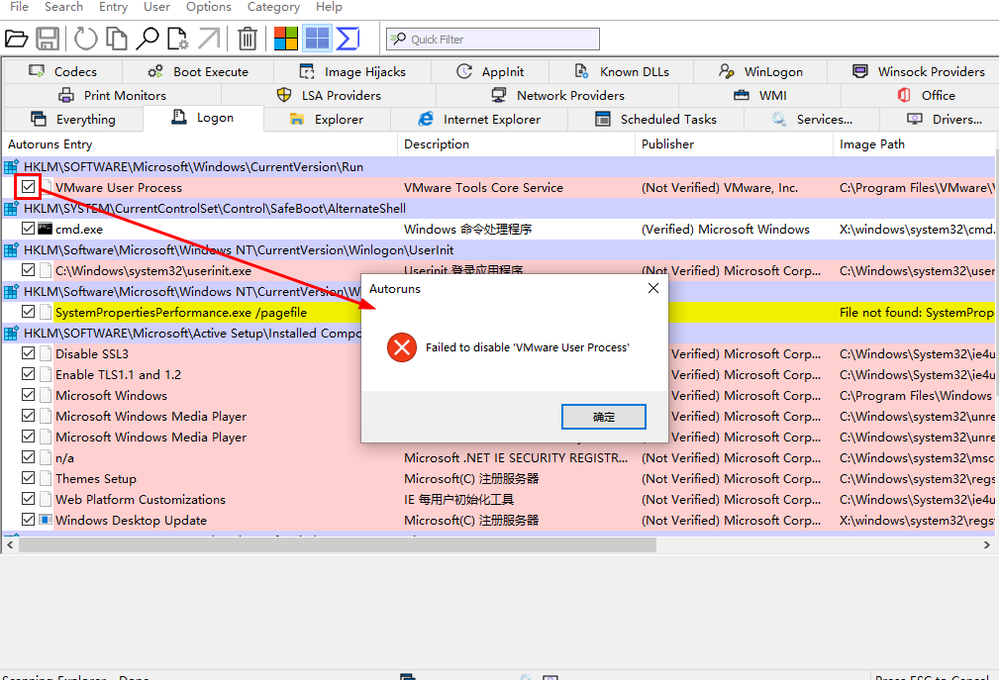Select the CurrentVersion\Run registry key row

[x=499, y=166]
